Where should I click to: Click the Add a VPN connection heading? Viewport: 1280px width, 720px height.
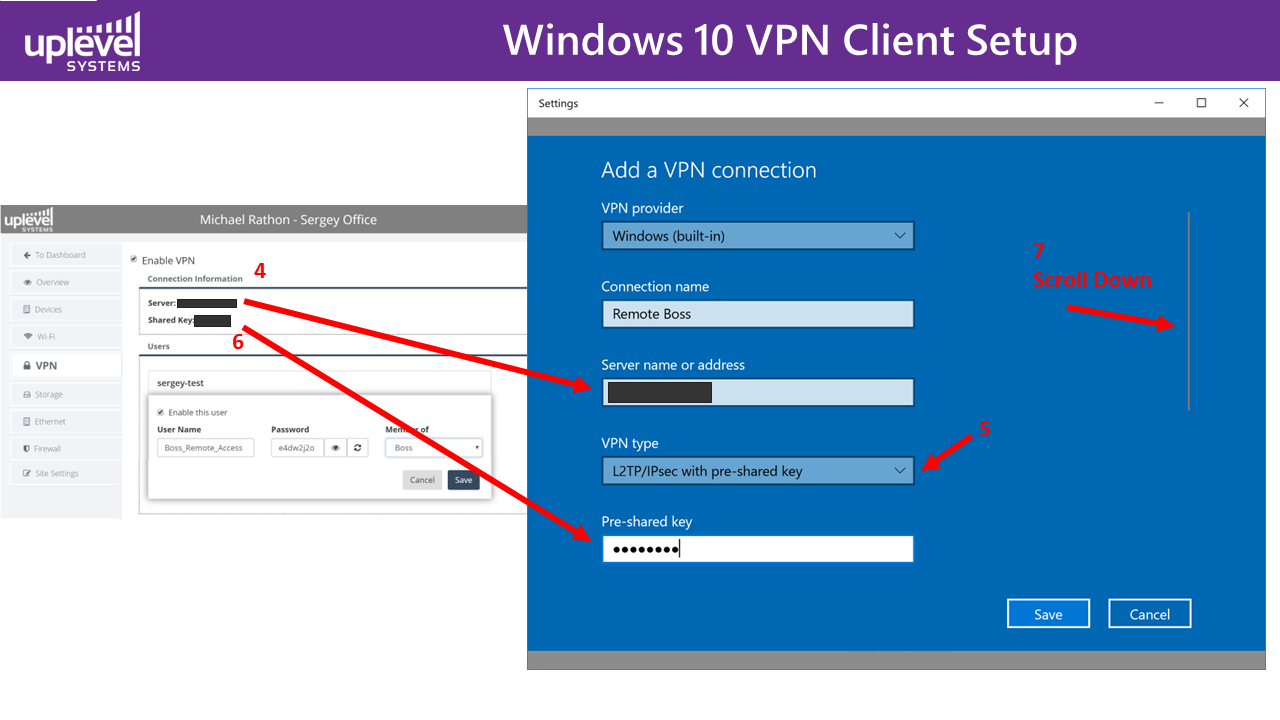pos(709,170)
